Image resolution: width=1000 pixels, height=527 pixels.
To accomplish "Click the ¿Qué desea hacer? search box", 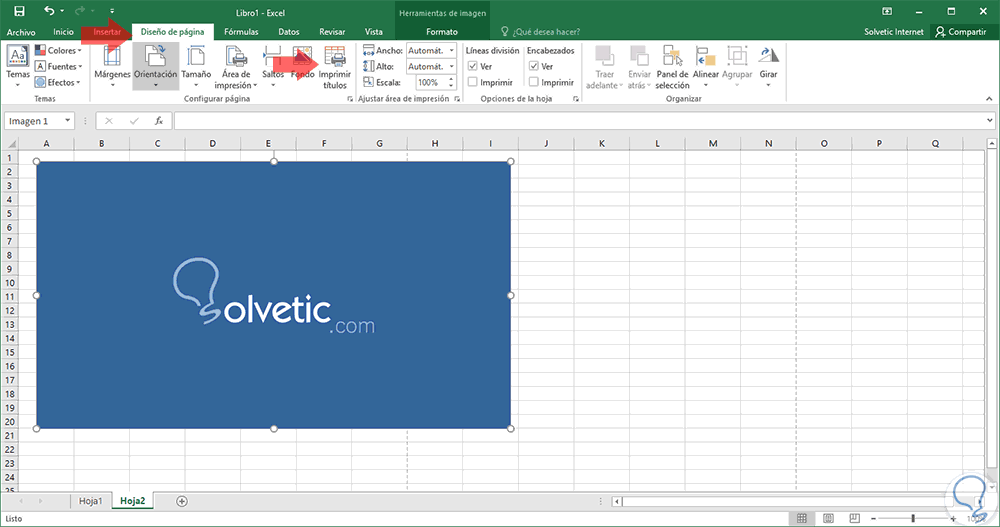I will tap(541, 32).
